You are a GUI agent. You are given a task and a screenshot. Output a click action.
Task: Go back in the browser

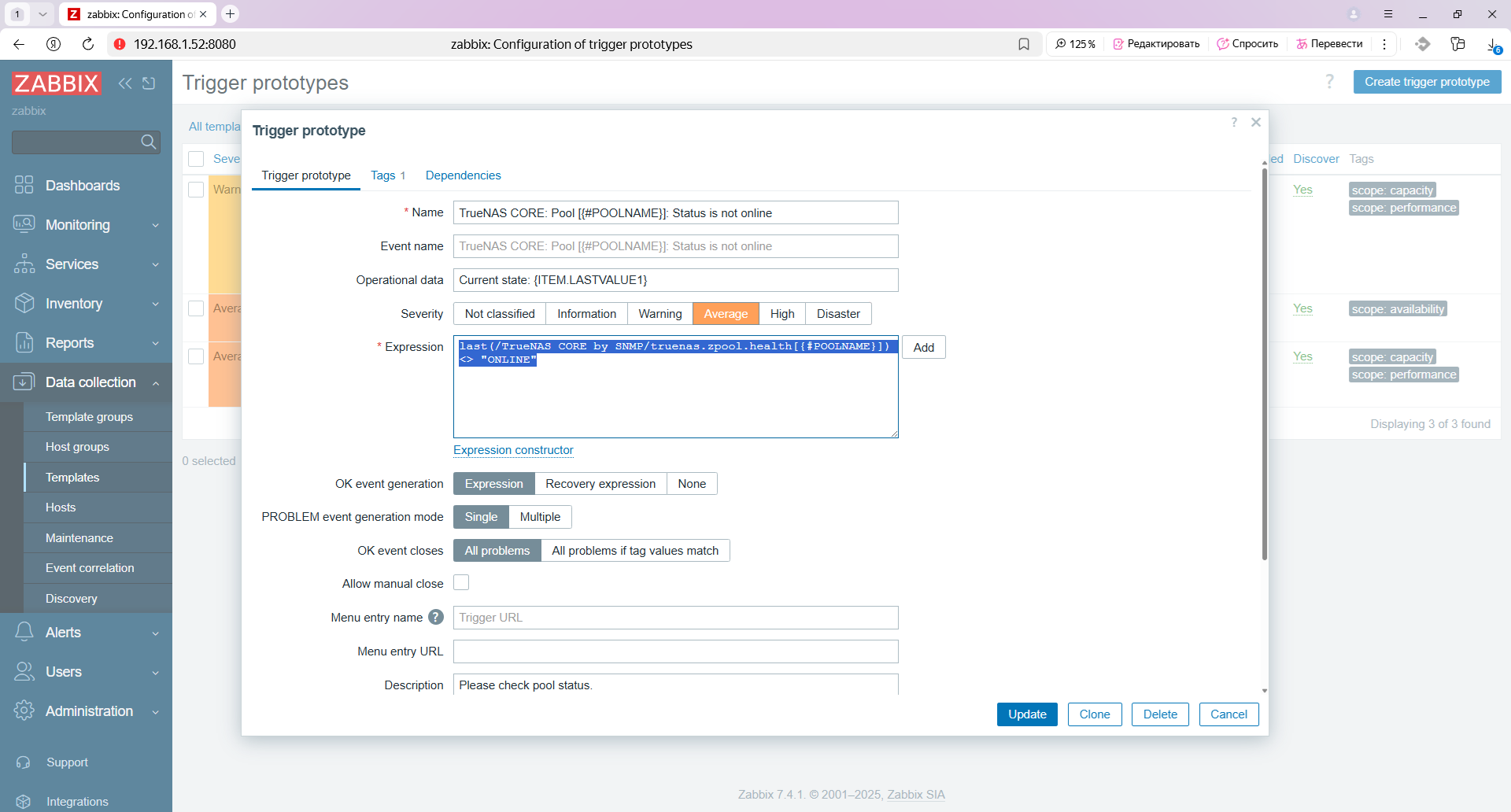[19, 44]
